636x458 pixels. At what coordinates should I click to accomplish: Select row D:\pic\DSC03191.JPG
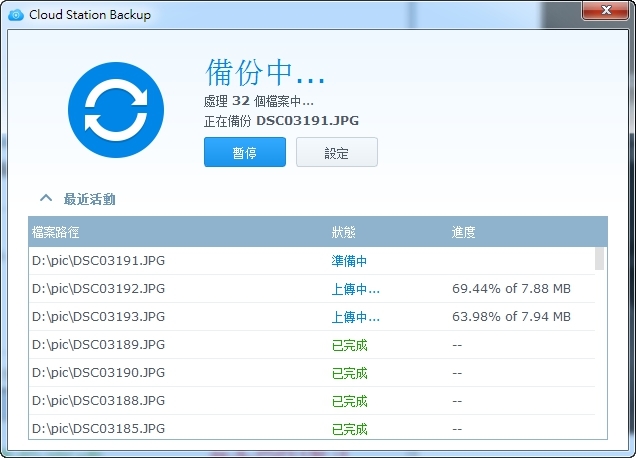(x=312, y=260)
